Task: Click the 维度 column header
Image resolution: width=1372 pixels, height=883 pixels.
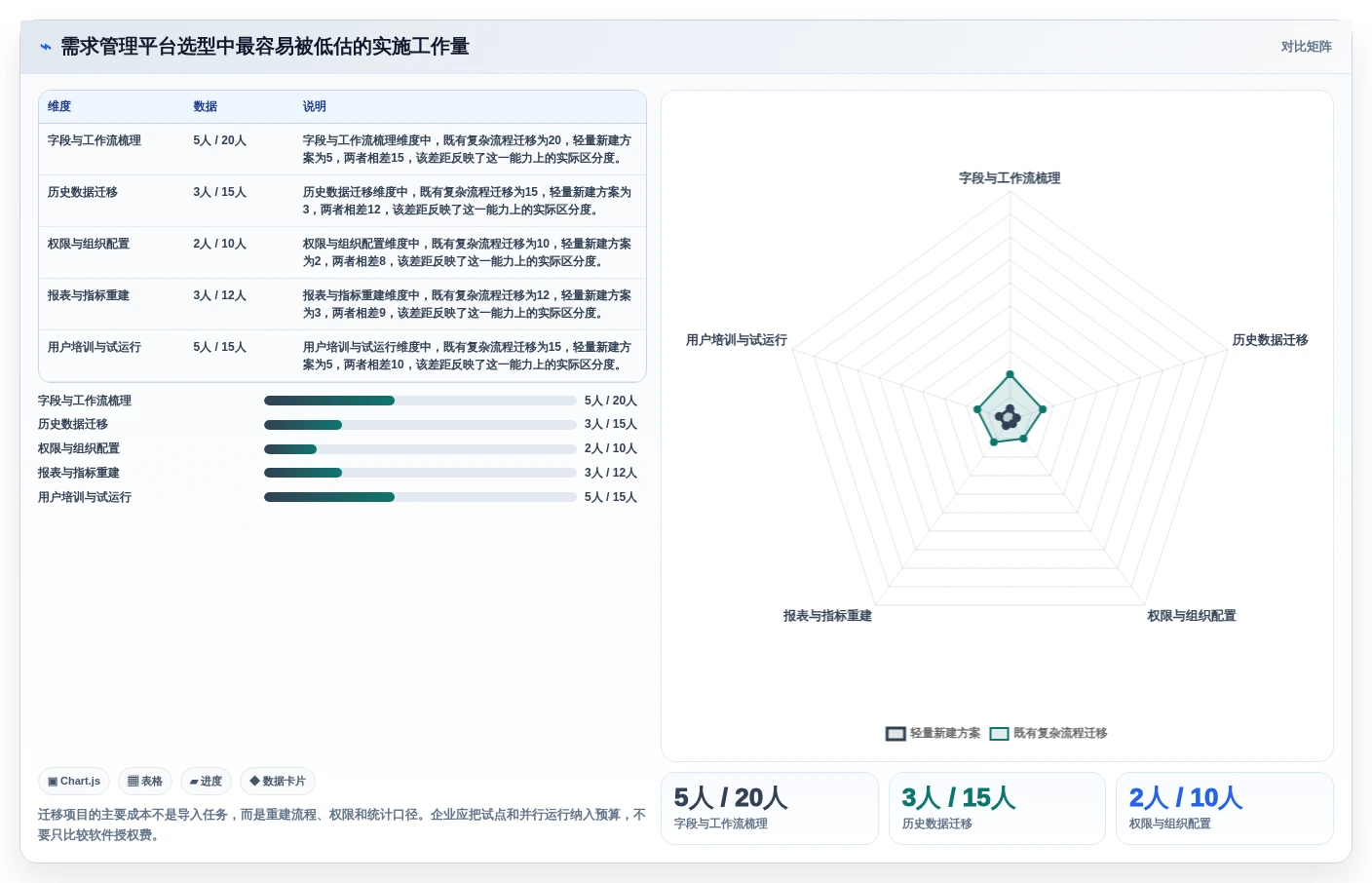Action: pos(59,106)
